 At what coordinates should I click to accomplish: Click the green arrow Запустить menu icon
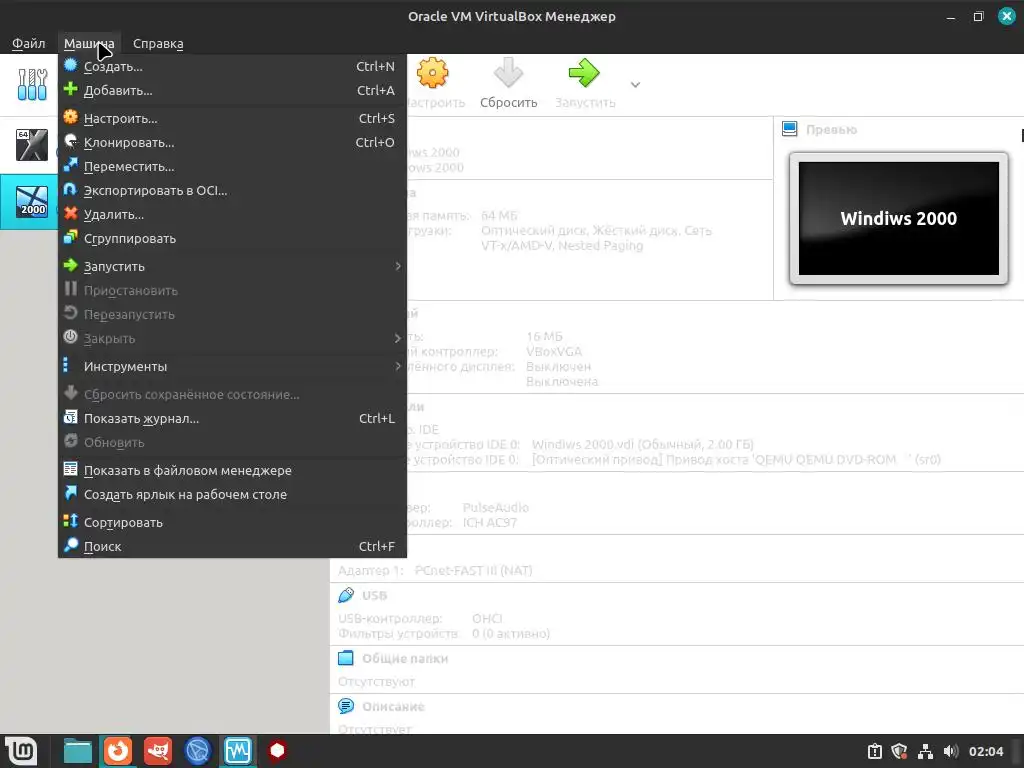(x=71, y=265)
